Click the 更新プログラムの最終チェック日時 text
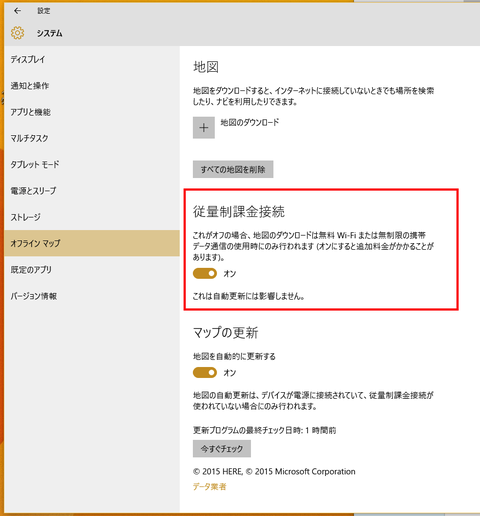Screen dimensions: 480x516 coord(264,430)
